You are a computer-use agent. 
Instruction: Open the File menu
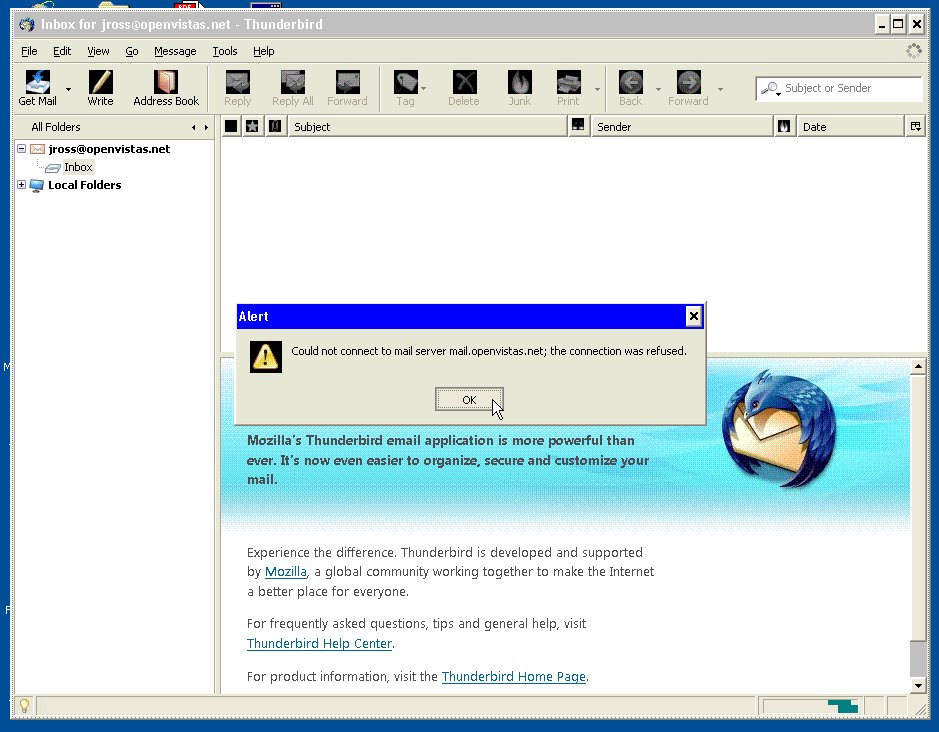(29, 51)
